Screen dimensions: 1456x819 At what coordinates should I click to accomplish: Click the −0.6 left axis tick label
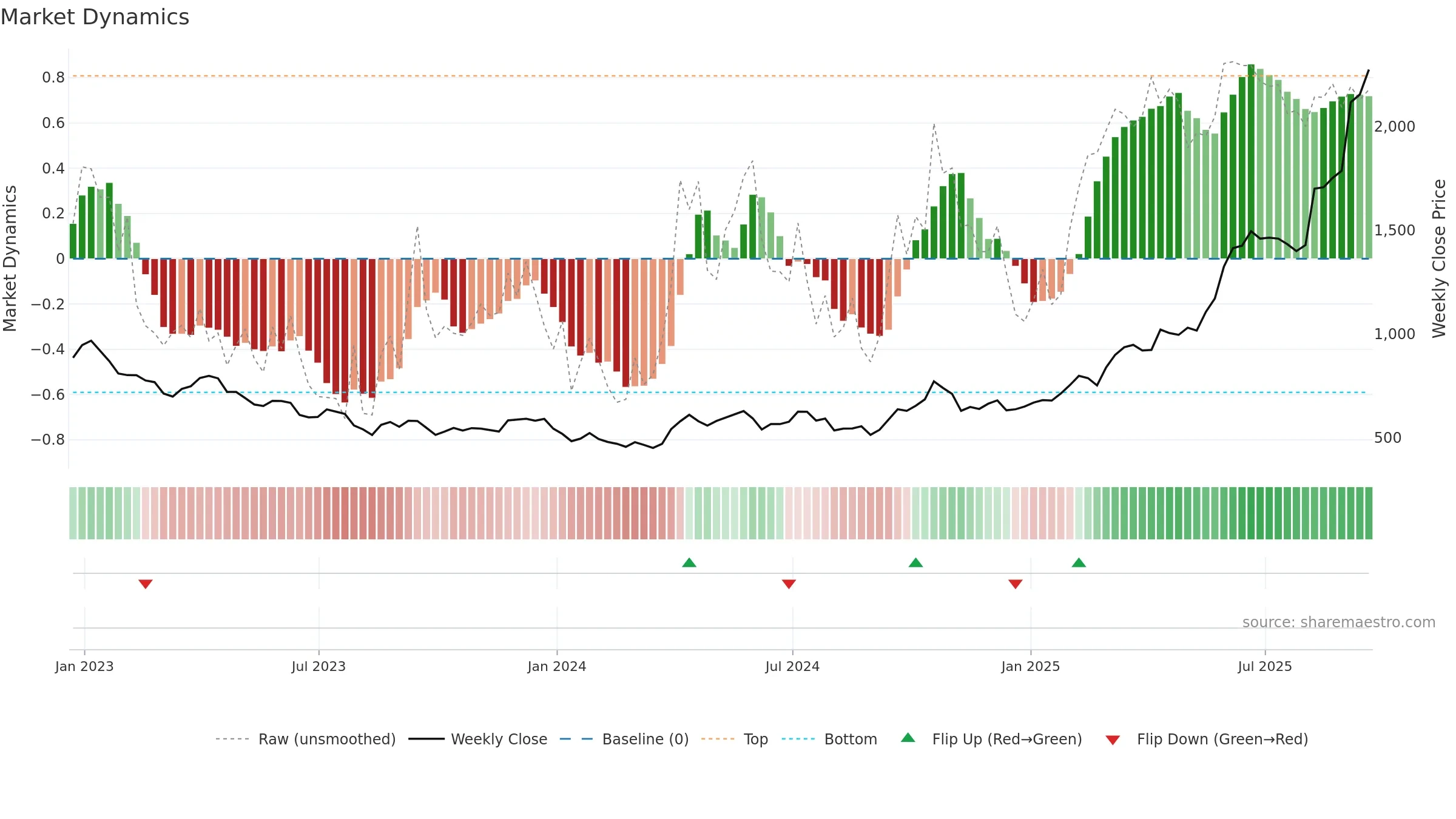click(x=48, y=394)
